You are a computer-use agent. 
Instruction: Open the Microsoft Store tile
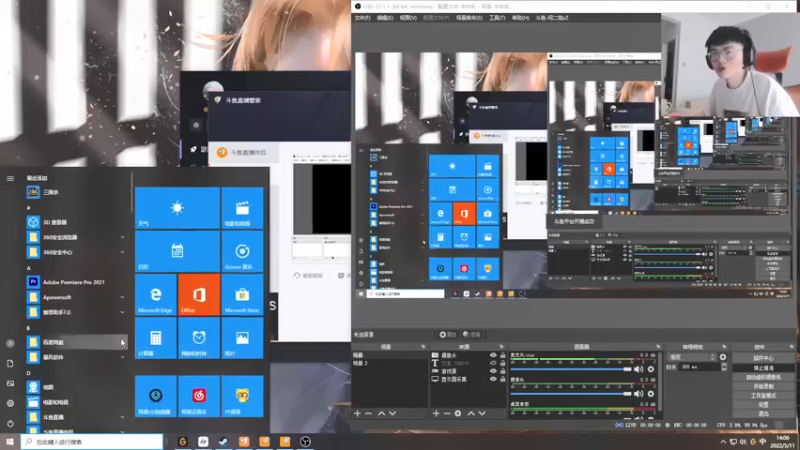pos(242,294)
